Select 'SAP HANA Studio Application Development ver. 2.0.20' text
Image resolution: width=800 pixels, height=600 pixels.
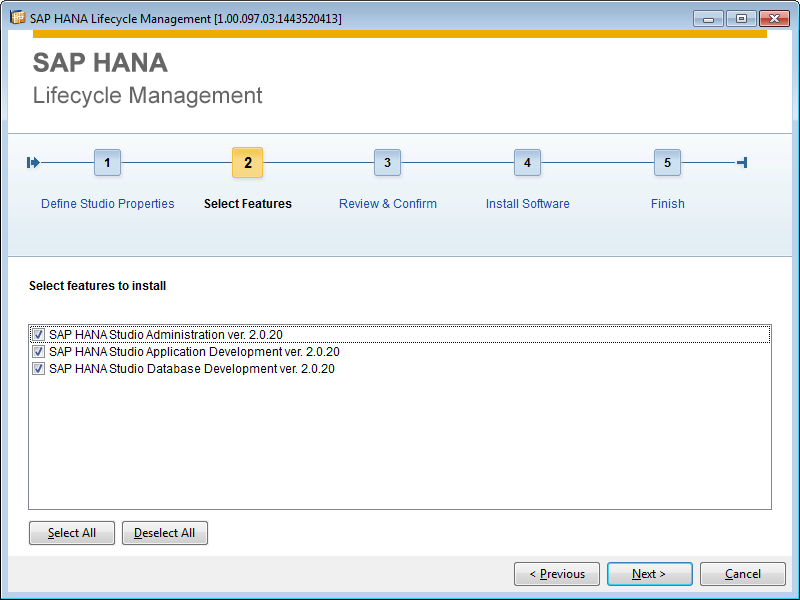pyautogui.click(x=194, y=352)
